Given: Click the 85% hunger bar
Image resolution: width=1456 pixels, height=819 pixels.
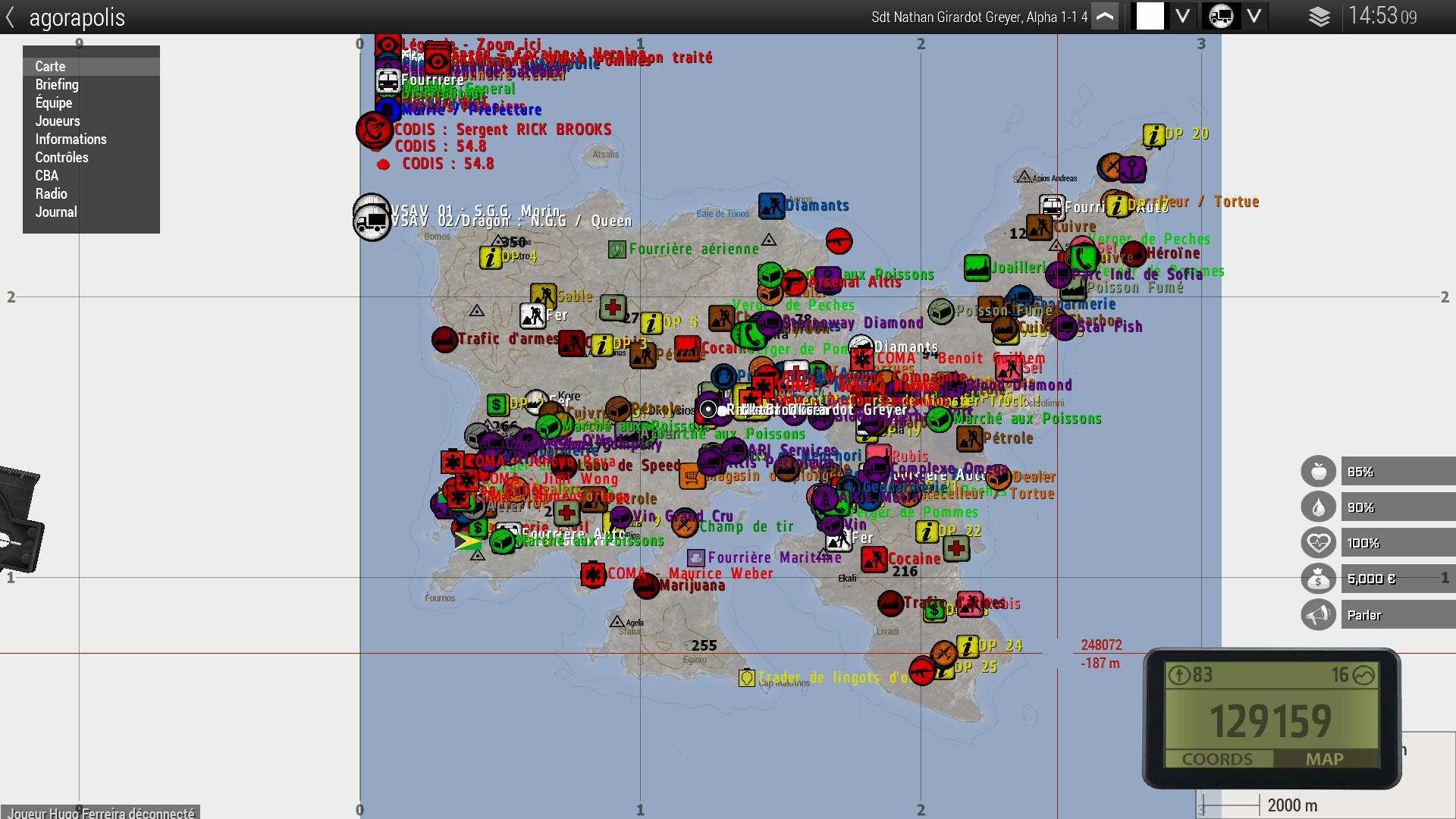Looking at the screenshot, I should point(1398,472).
